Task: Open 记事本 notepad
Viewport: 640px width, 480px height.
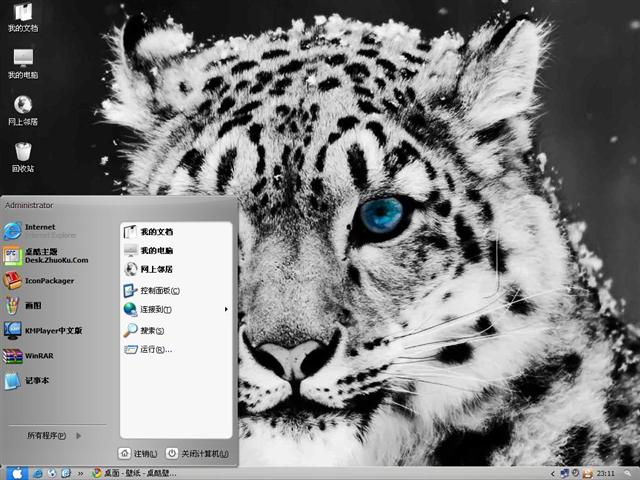Action: pyautogui.click(x=27, y=380)
